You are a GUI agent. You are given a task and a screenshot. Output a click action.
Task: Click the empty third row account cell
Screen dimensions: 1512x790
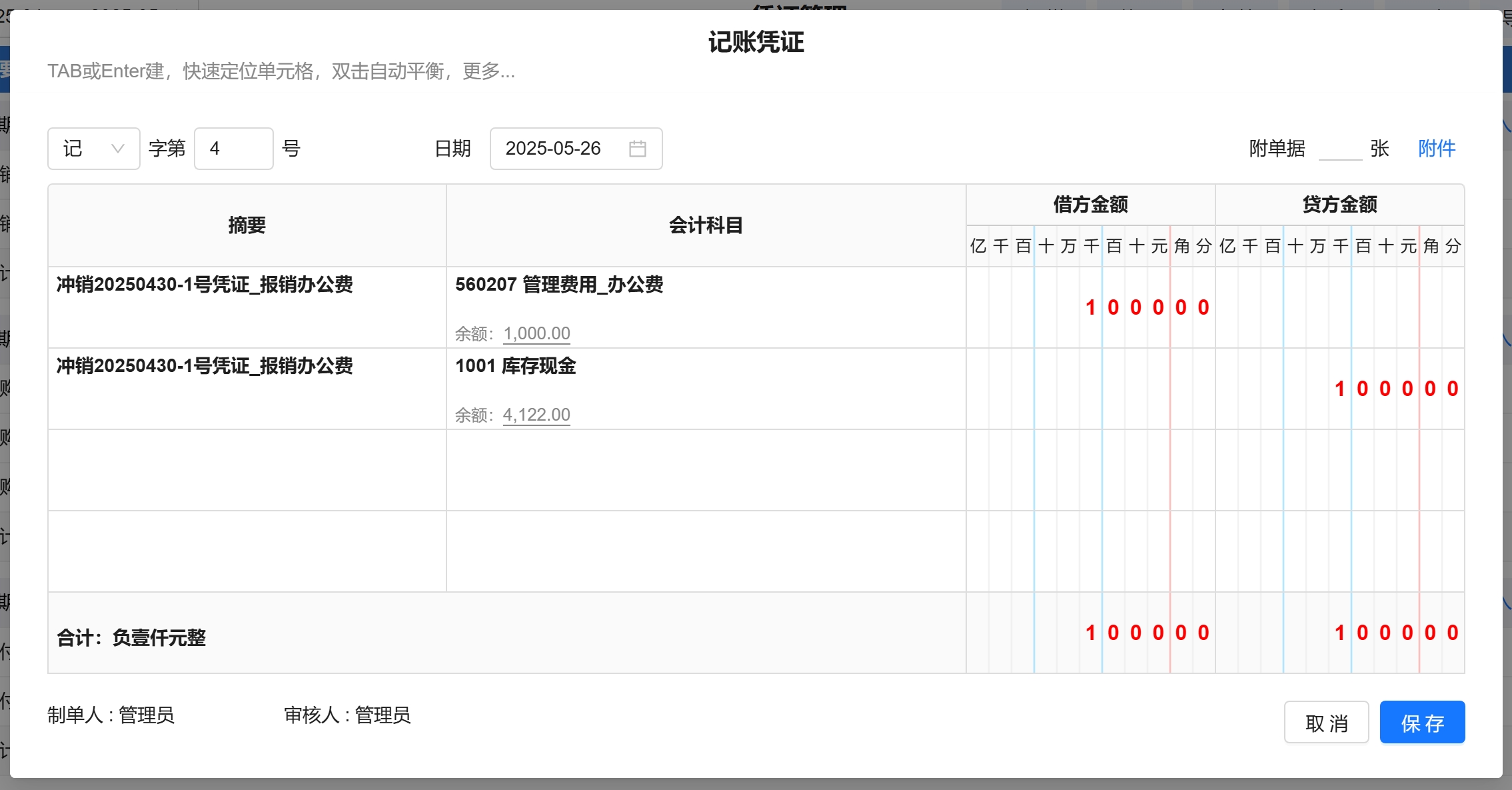pos(705,470)
